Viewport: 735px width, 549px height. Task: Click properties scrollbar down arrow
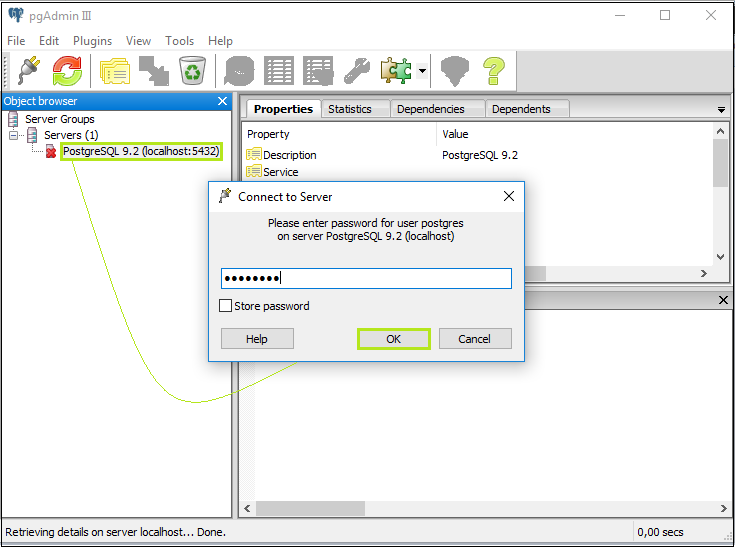720,257
